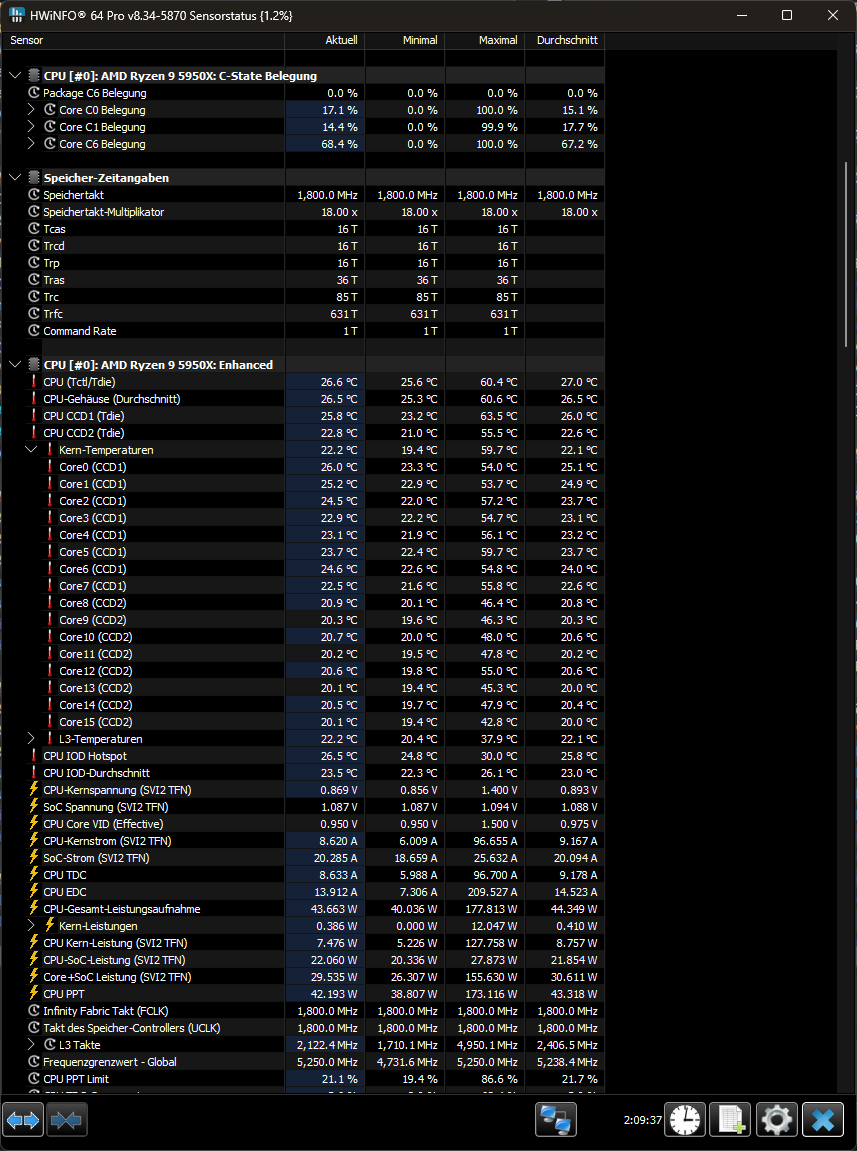
Task: Select Core+SoC Leistung (SVI2 TFN) row
Action: click(303, 976)
